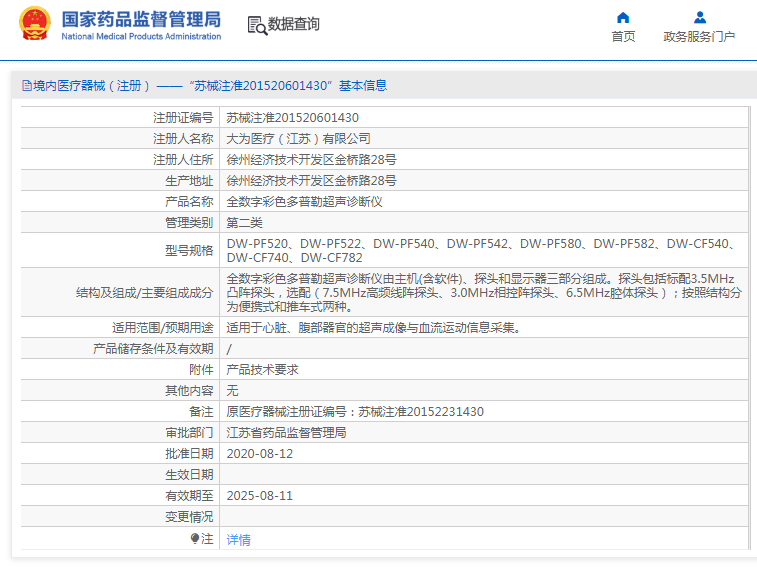The width and height of the screenshot is (757, 568).
Task: Click expiry date 2025-08-11
Action: 260,496
